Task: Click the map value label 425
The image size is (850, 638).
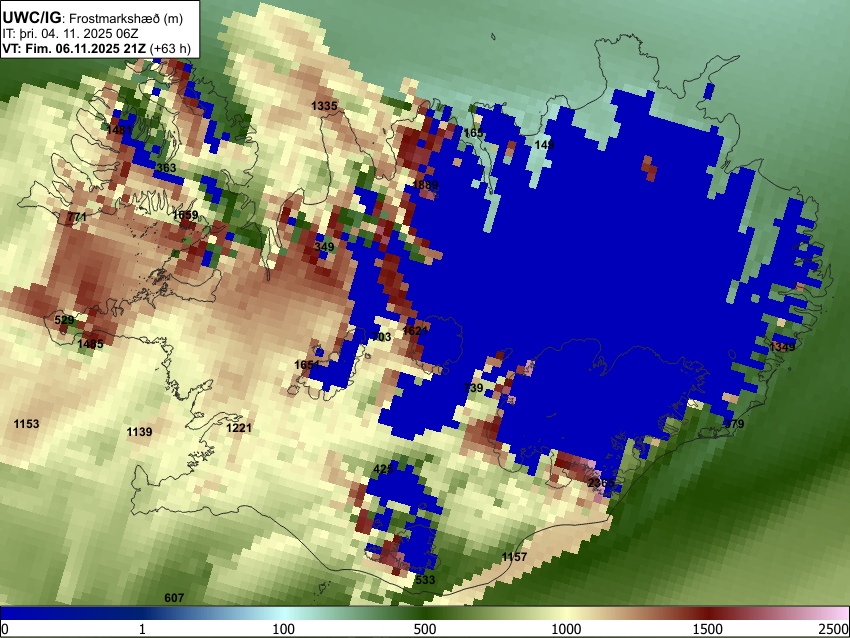Action: 383,469
